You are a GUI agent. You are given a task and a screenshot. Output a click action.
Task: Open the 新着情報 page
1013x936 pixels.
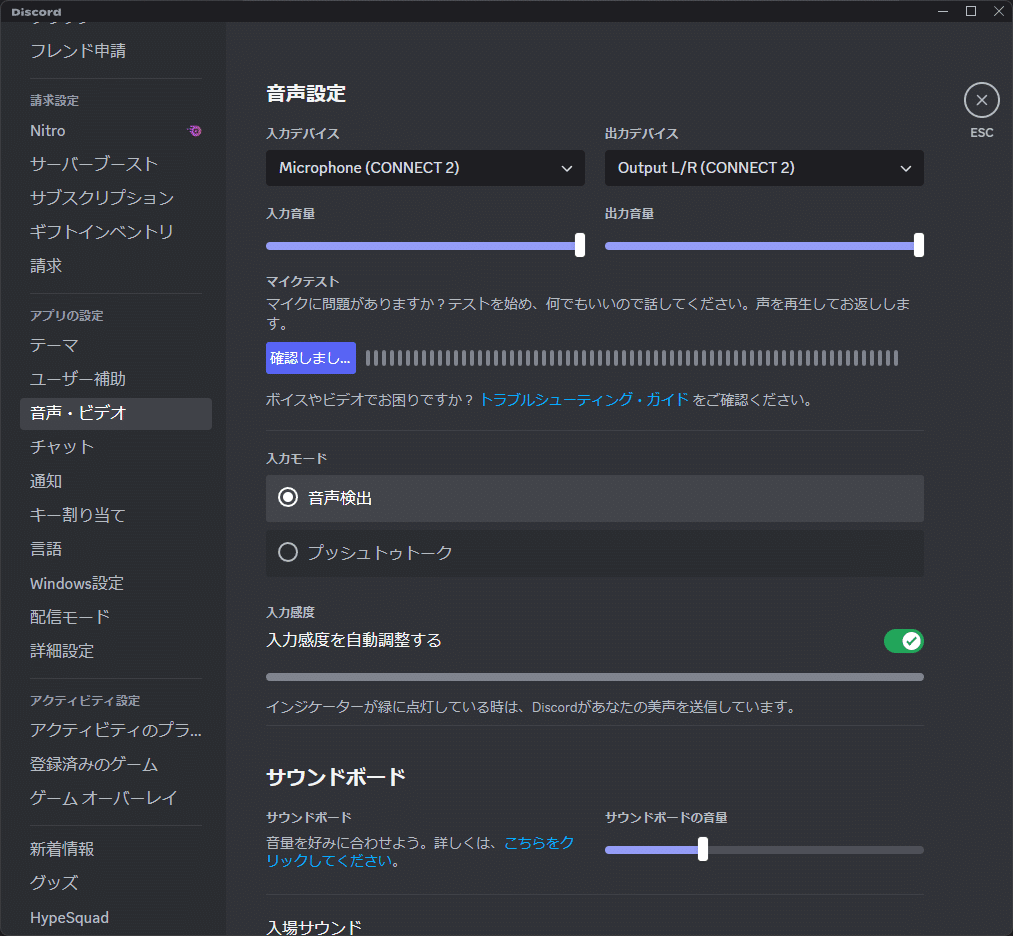62,849
